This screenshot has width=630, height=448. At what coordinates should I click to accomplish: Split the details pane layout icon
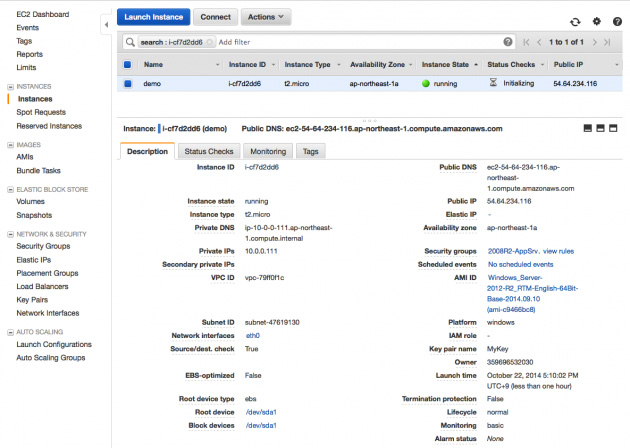(600, 128)
